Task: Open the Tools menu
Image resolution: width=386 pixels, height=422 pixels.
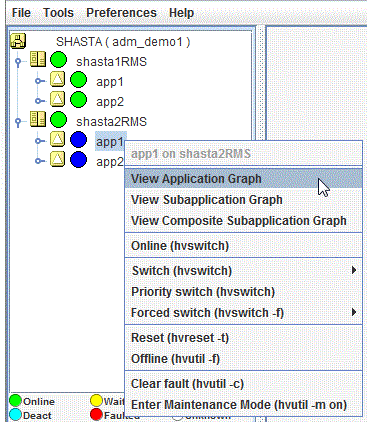Action: tap(58, 13)
